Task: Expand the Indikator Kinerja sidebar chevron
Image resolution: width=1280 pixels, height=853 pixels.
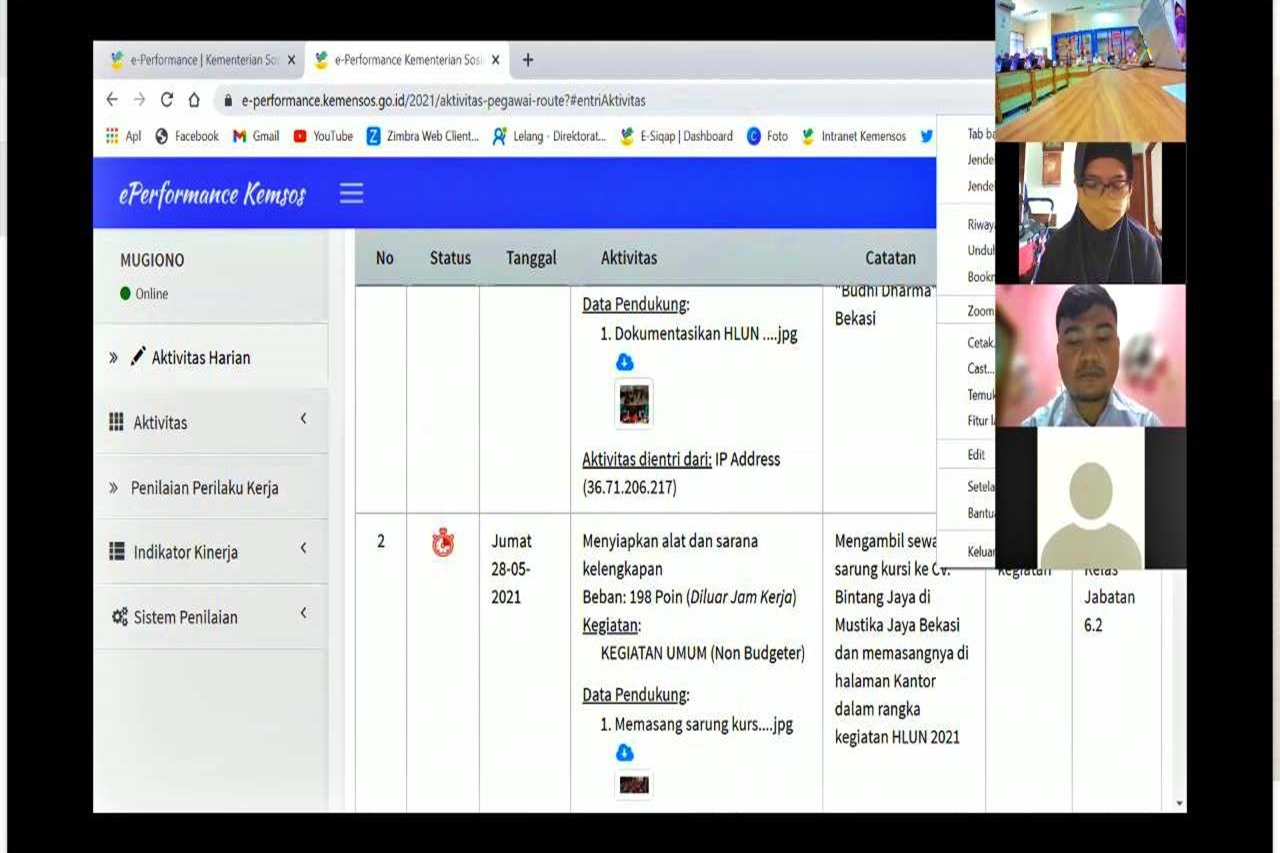Action: point(304,548)
